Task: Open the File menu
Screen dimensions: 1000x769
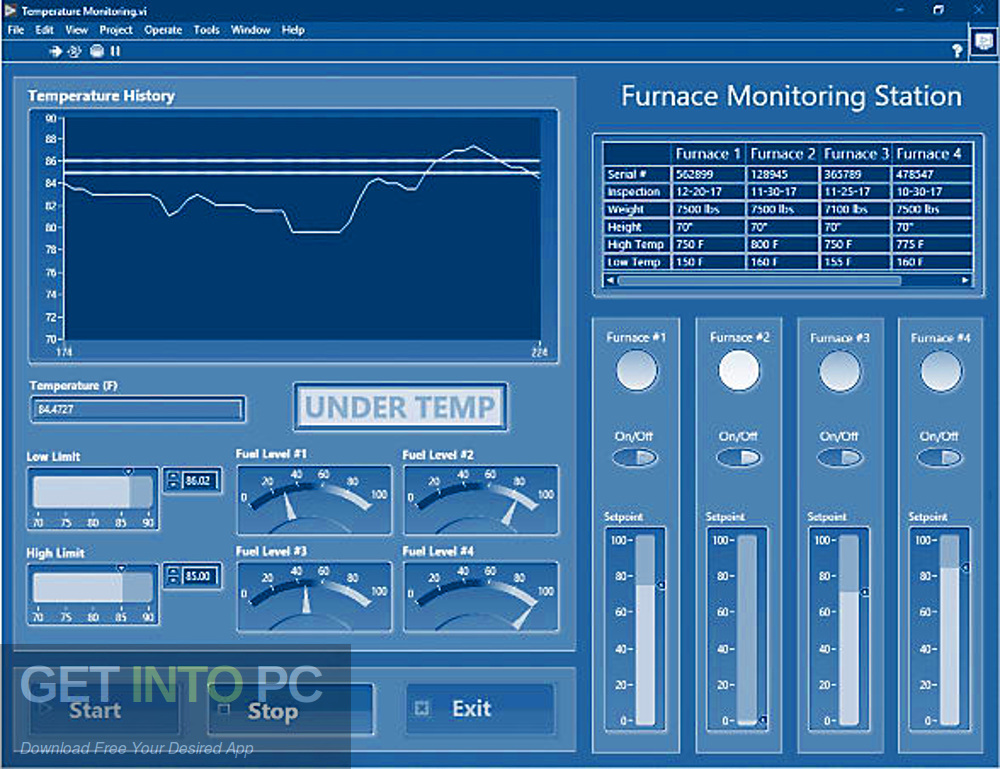Action: 15,30
